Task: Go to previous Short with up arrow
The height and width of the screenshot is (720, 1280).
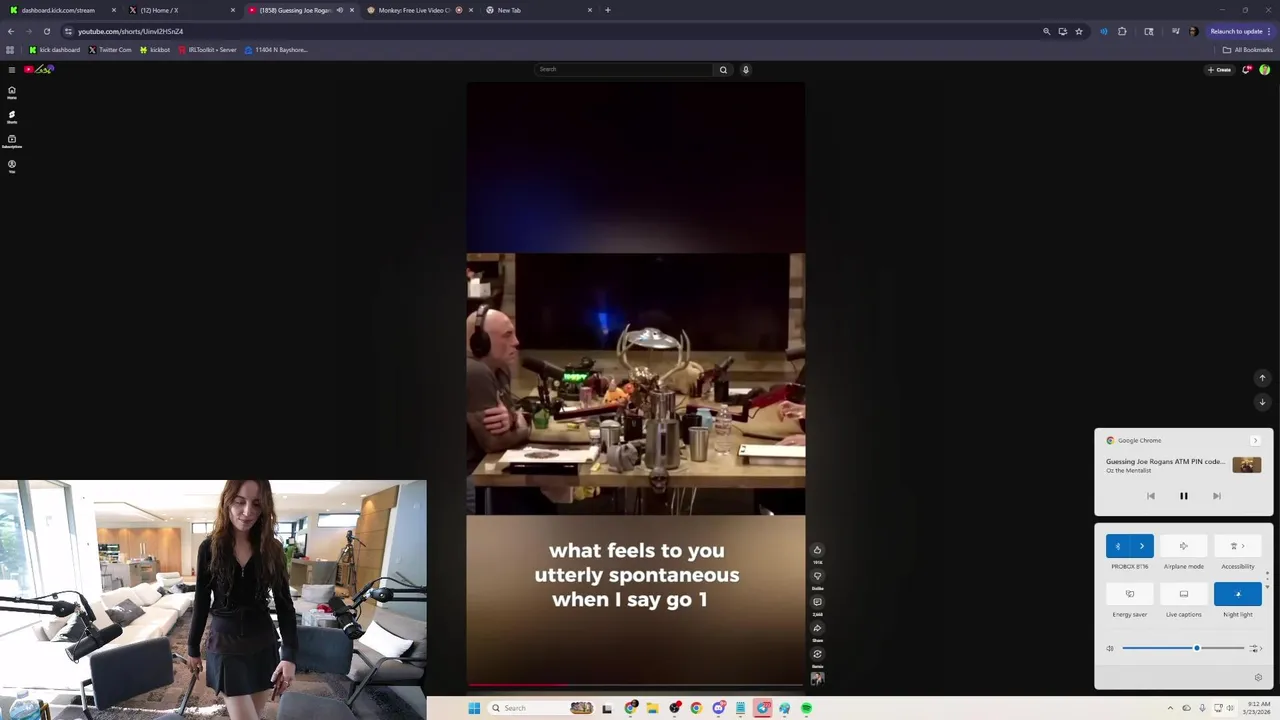Action: tap(1262, 378)
